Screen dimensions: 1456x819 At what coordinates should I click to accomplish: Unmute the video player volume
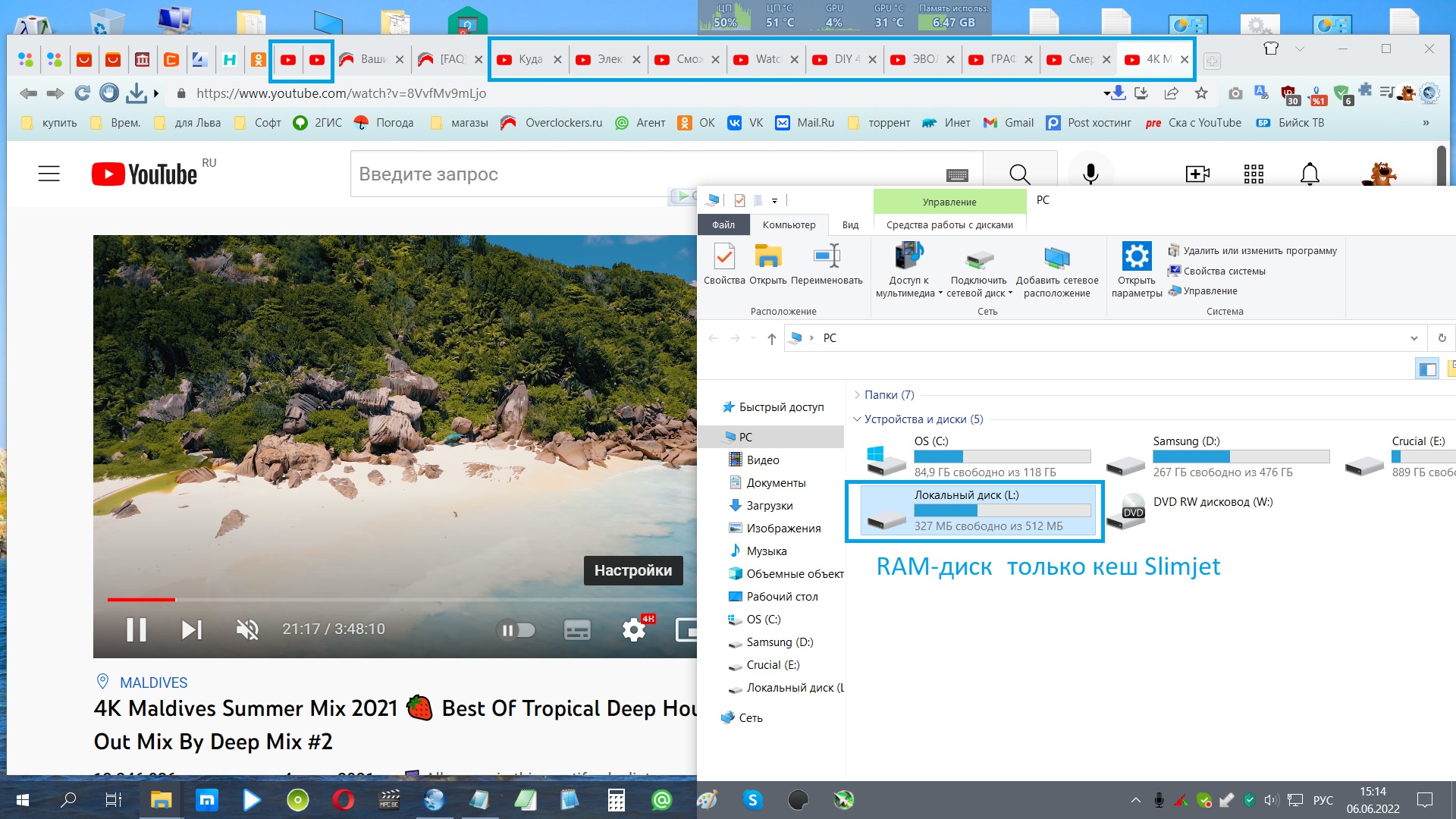point(247,629)
